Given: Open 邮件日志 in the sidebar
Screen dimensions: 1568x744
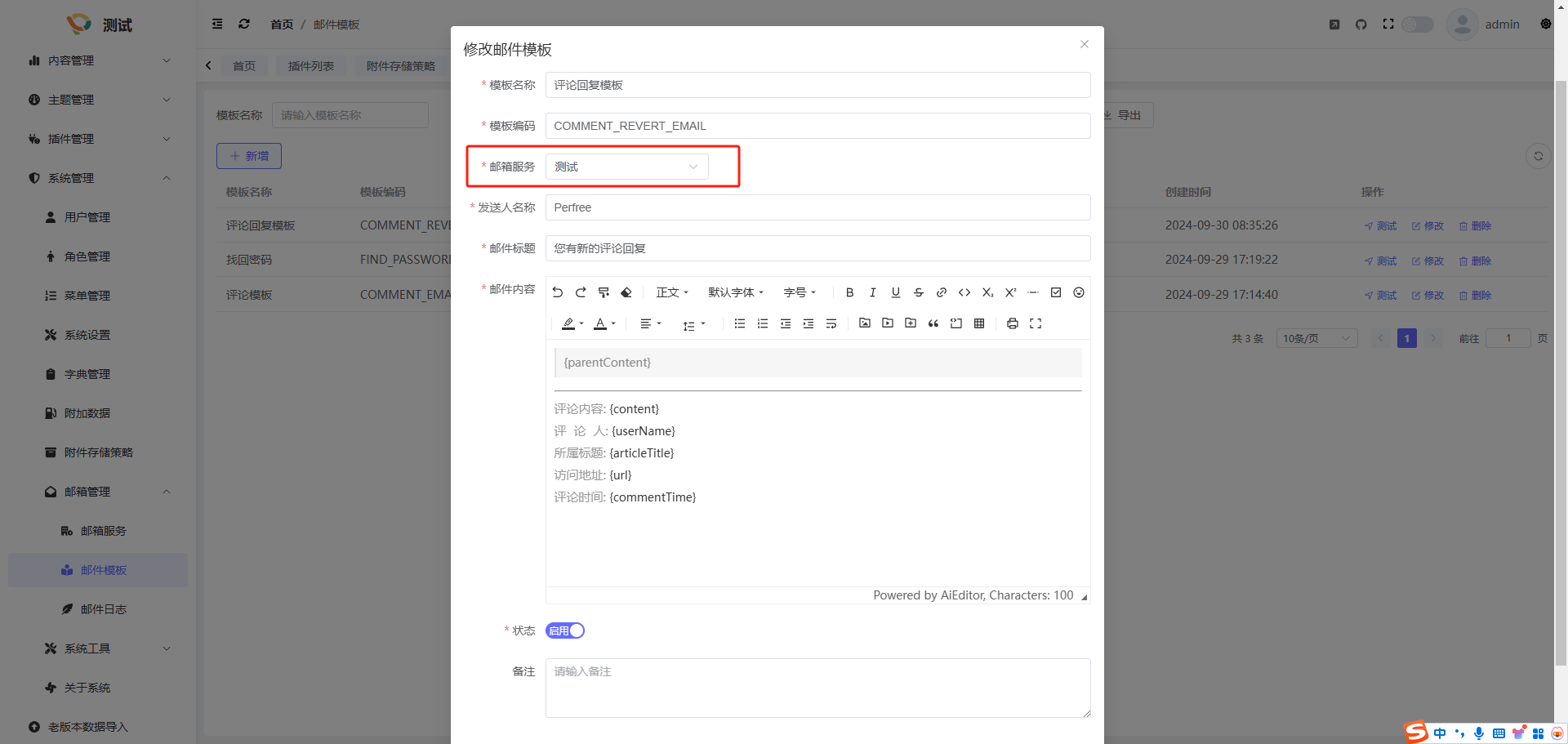Looking at the screenshot, I should click(x=103, y=609).
